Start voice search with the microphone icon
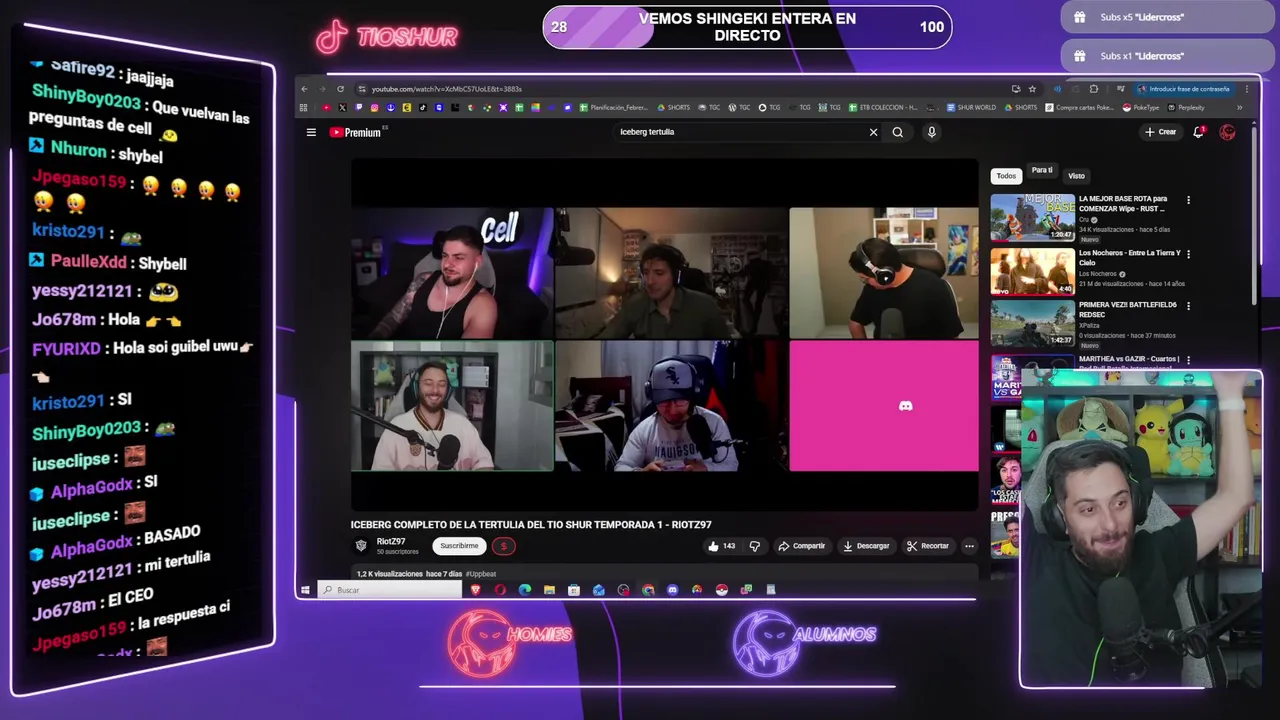Screen dimensions: 1280x720 pos(931,132)
